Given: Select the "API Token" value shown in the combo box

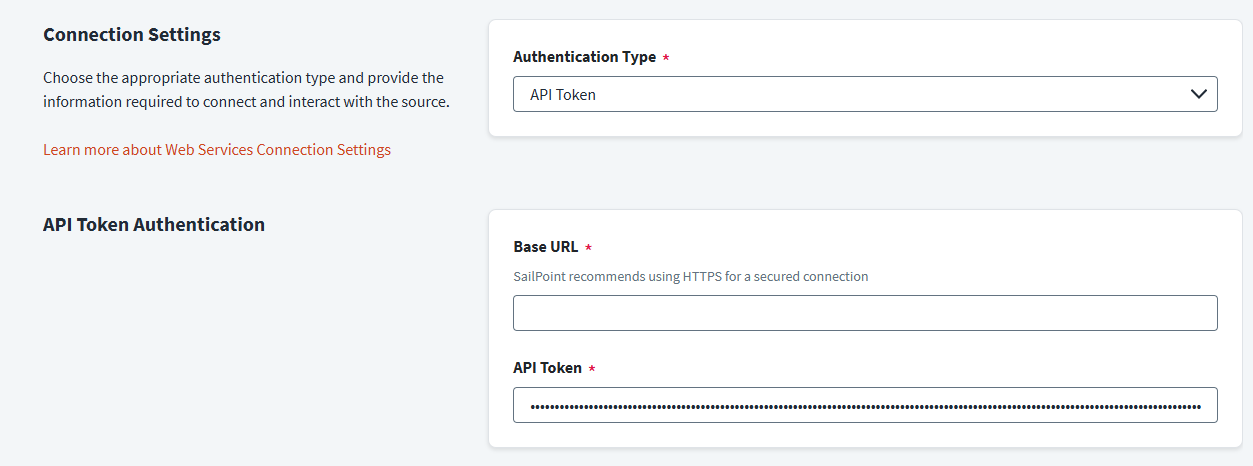Looking at the screenshot, I should coord(563,94).
